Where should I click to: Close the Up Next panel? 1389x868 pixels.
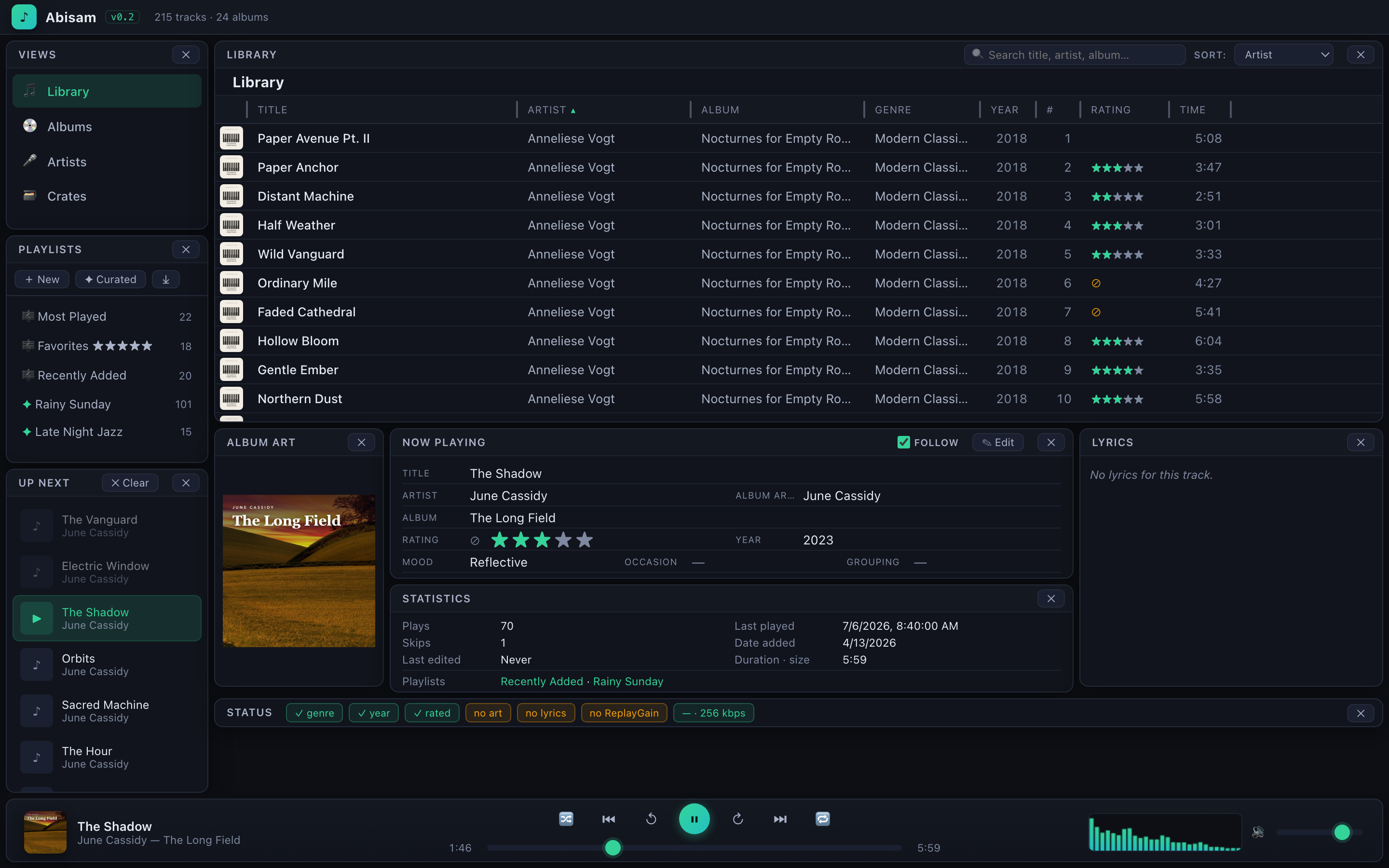click(x=186, y=483)
